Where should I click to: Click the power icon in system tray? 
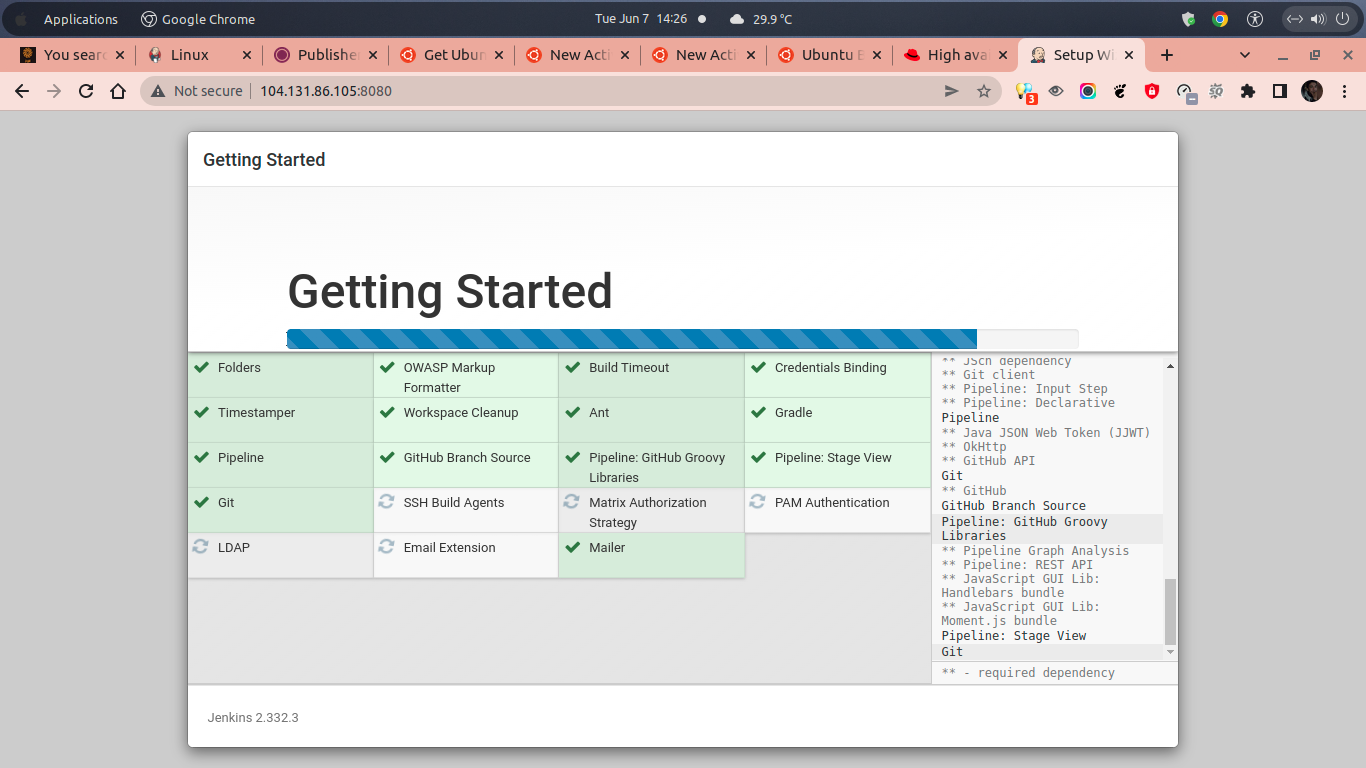click(x=1342, y=19)
